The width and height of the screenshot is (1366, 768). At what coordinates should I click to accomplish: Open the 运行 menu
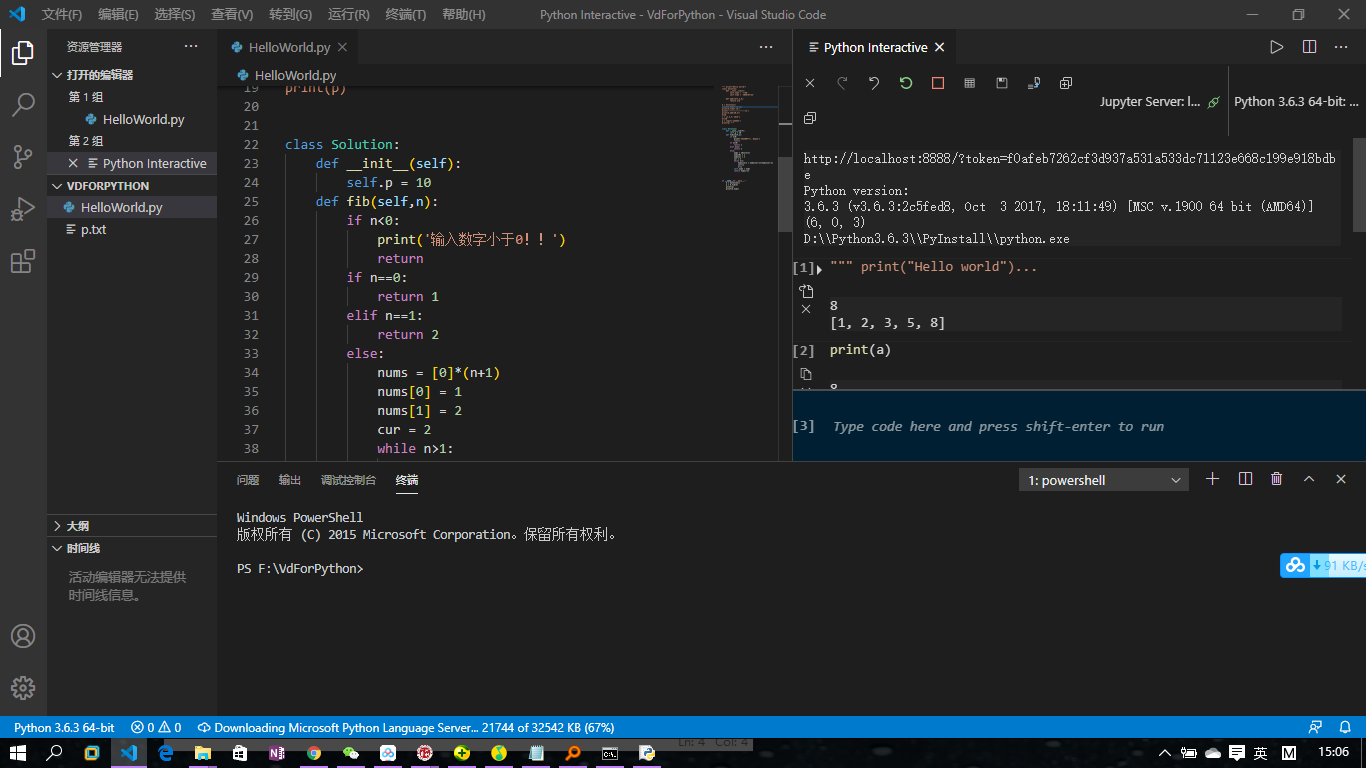pos(347,15)
